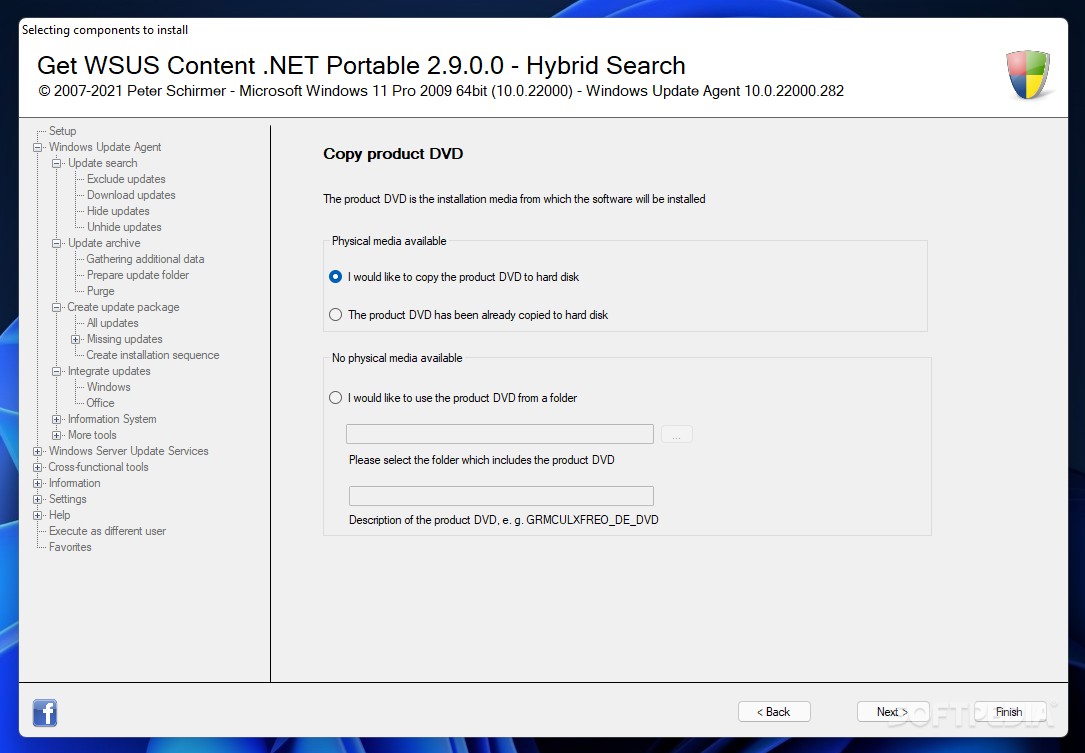Screen dimensions: 1085x753
Task: Select the Update archive tree label
Action: coord(104,243)
